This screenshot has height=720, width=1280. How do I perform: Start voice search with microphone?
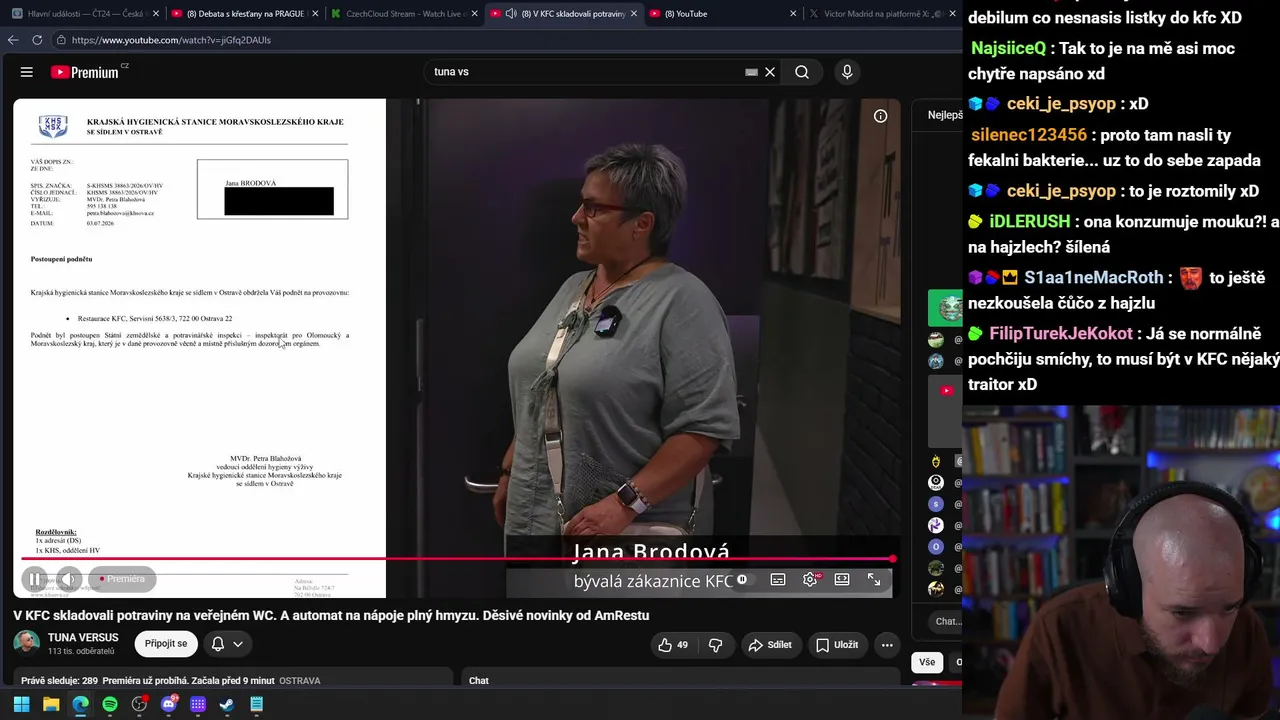point(847,72)
